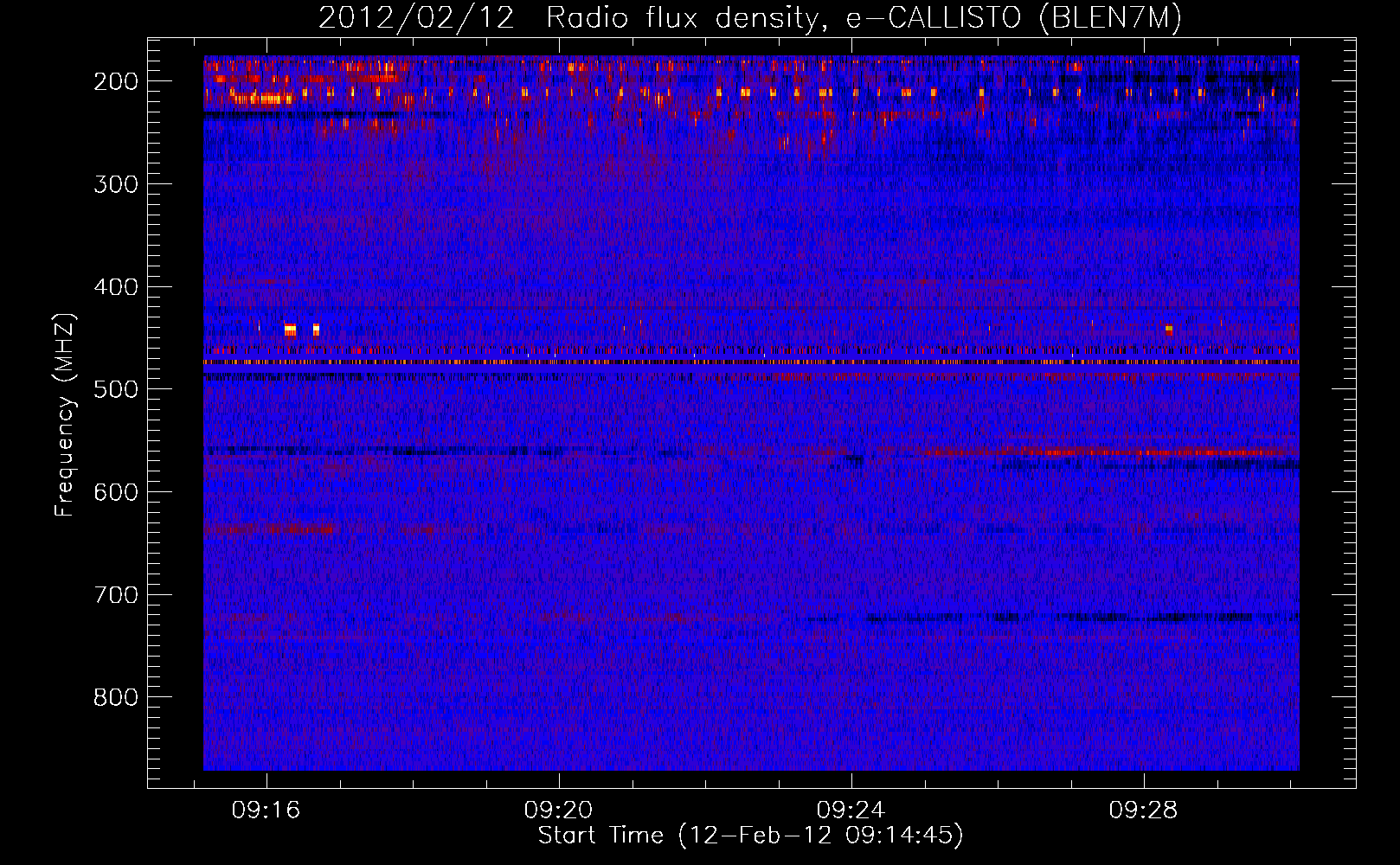Select the 800 frequency tick label

[116, 698]
